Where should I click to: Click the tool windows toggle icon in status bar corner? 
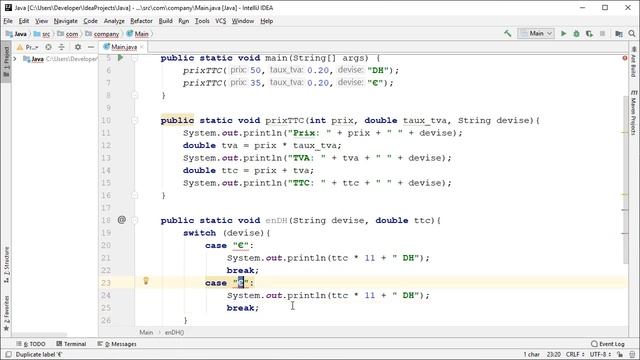(x=8, y=354)
